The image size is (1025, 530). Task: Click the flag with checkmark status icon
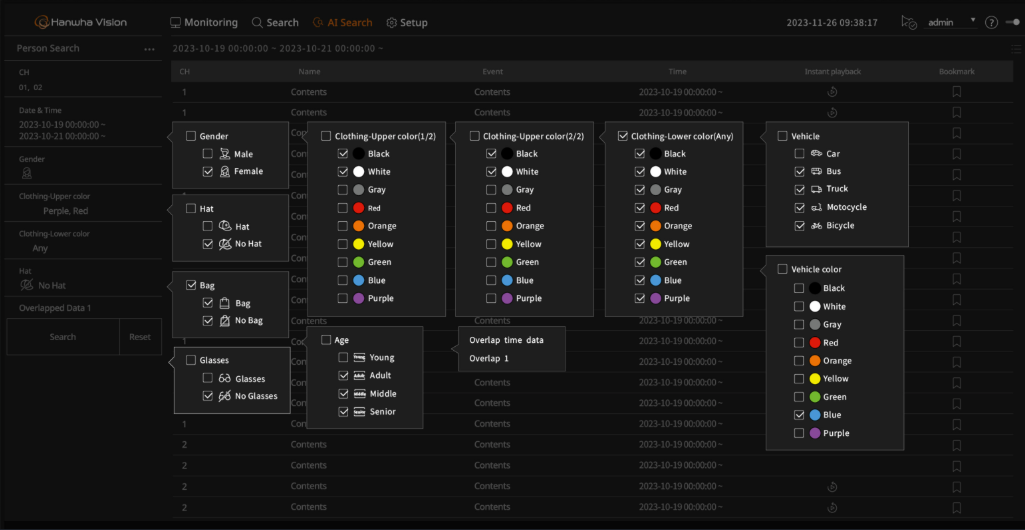point(909,22)
